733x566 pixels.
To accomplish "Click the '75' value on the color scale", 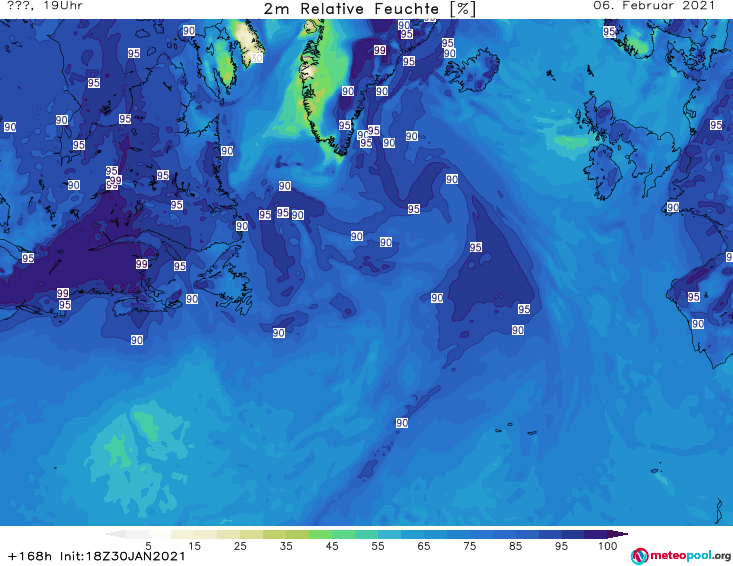I will [469, 546].
